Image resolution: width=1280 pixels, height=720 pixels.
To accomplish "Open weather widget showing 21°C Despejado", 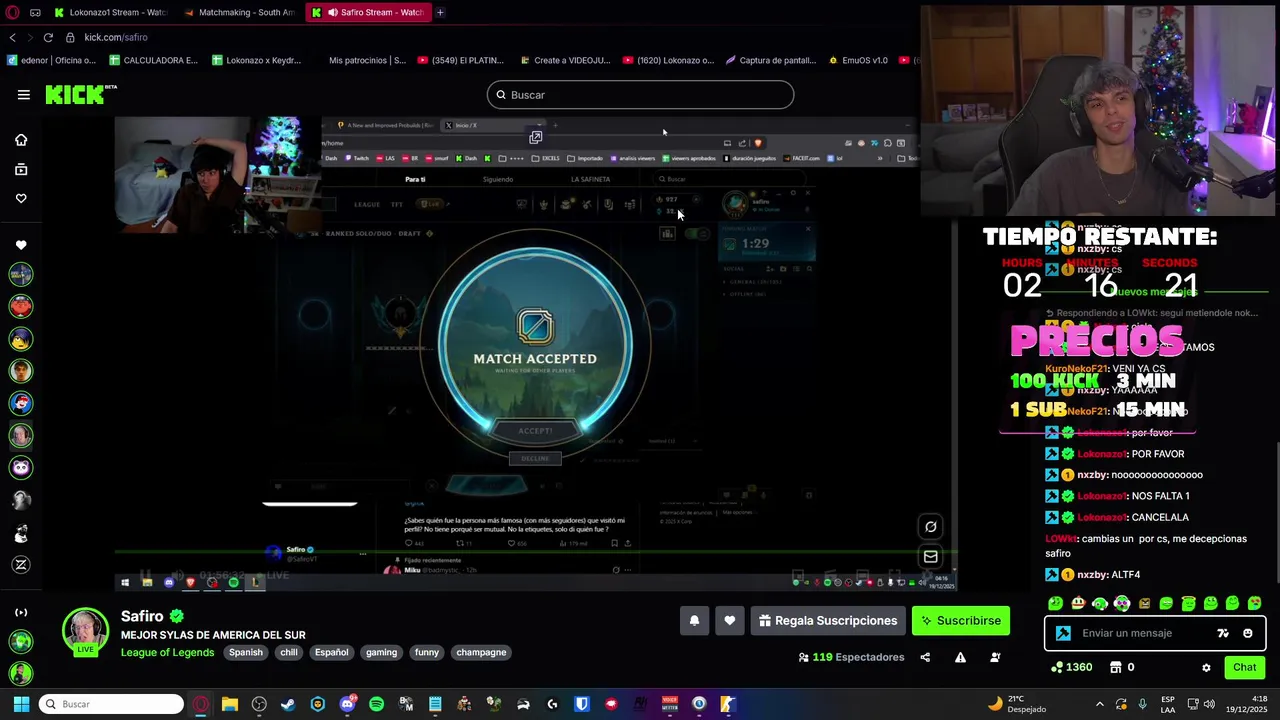I will [x=1018, y=704].
